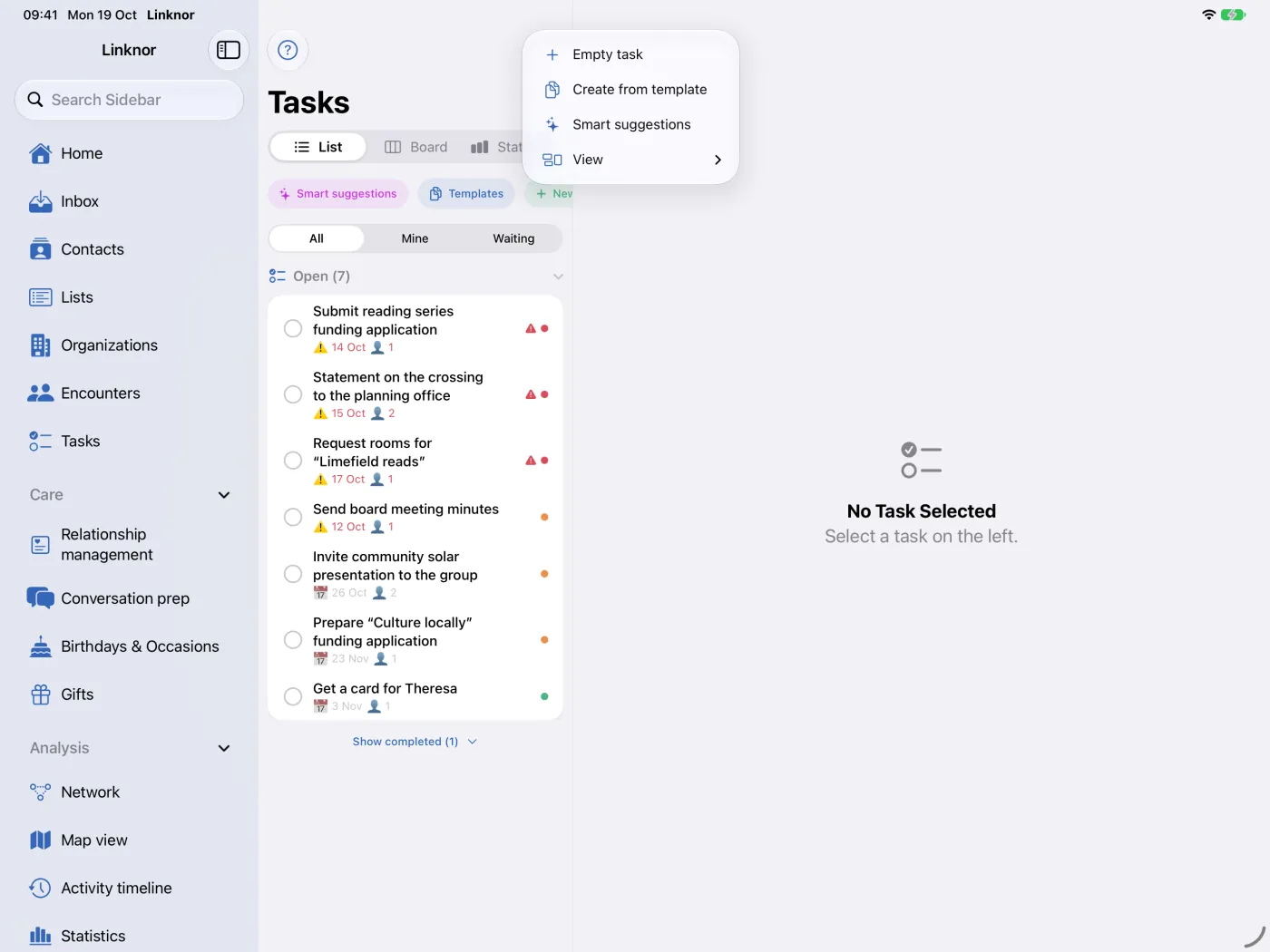This screenshot has height=952, width=1270.
Task: Switch to the List view tab
Action: 318,147
